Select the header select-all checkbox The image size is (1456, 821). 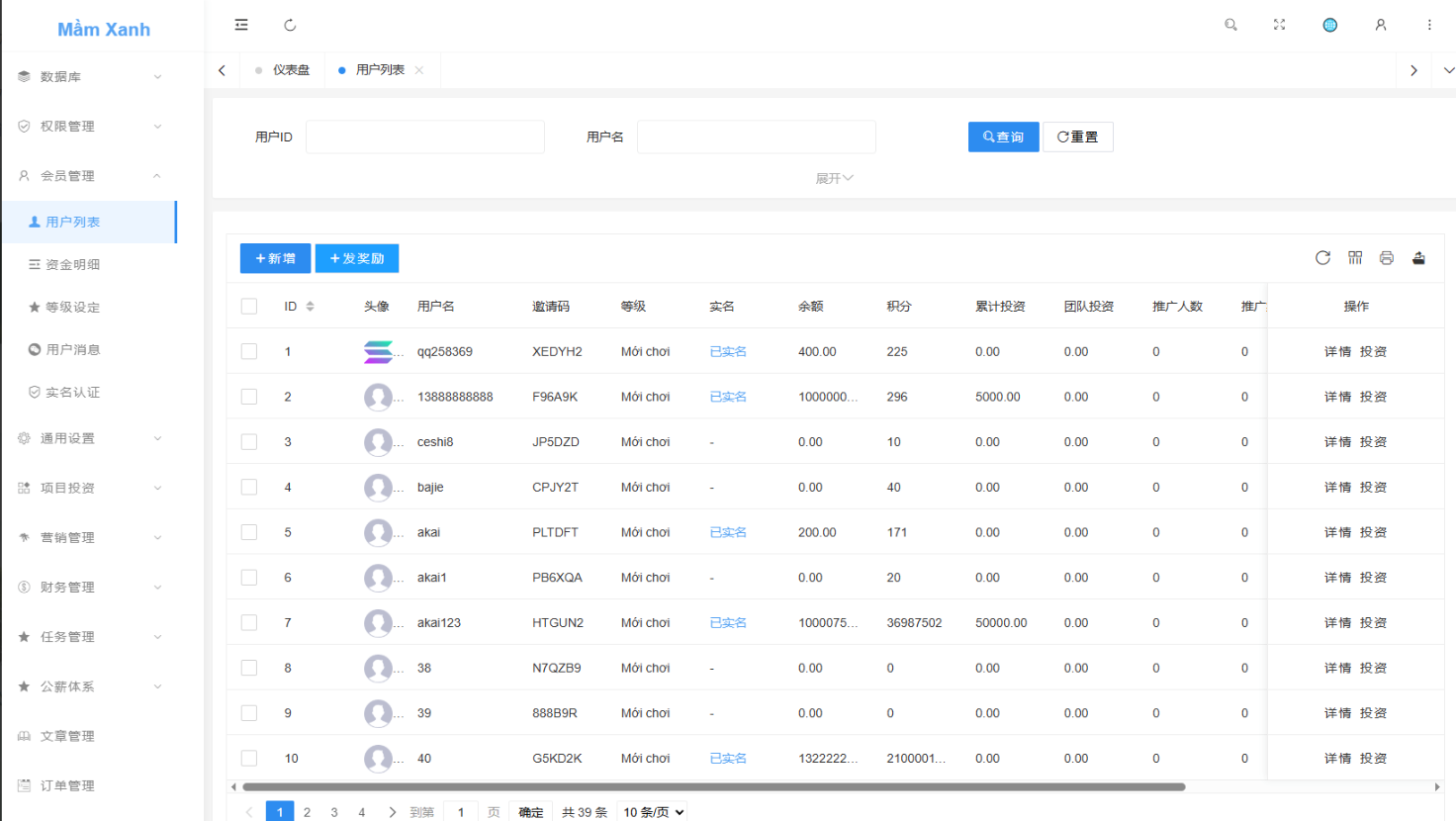pyautogui.click(x=249, y=307)
